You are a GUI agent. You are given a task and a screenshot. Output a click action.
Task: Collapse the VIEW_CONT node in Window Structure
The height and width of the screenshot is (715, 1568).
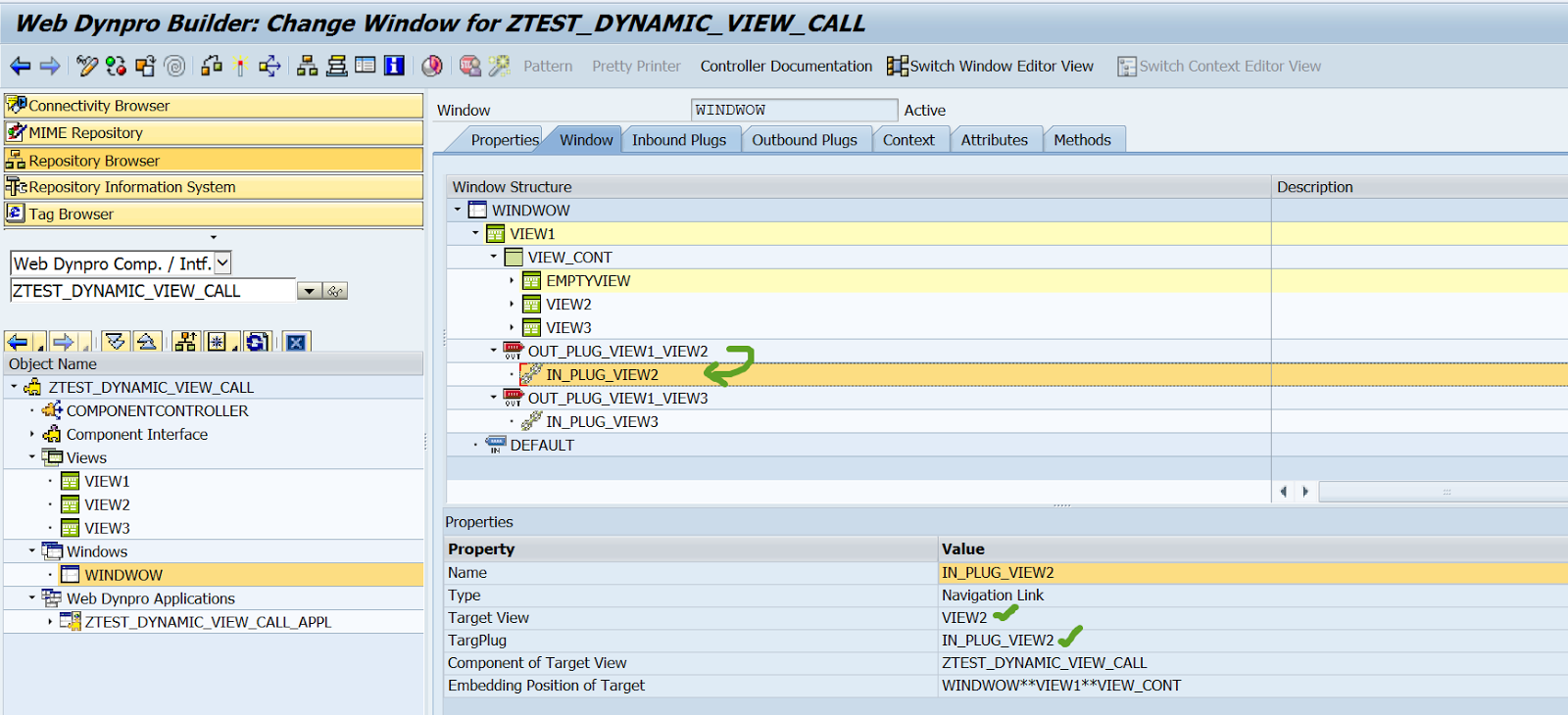click(x=494, y=257)
